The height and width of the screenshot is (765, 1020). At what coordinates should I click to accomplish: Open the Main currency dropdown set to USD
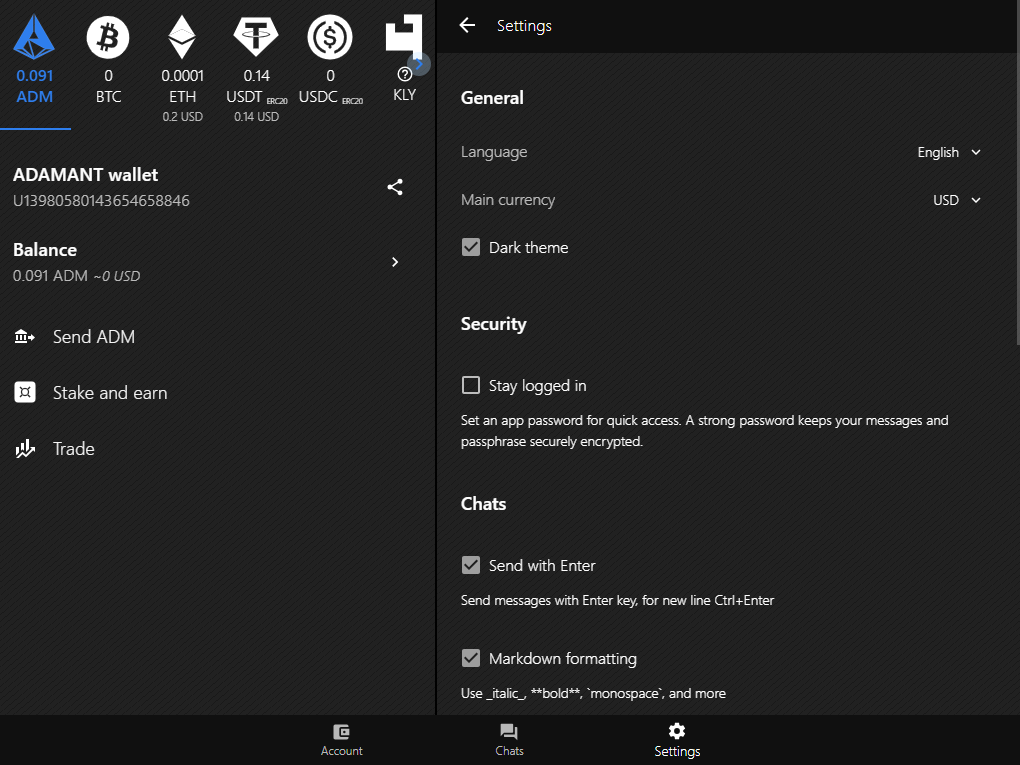(956, 200)
